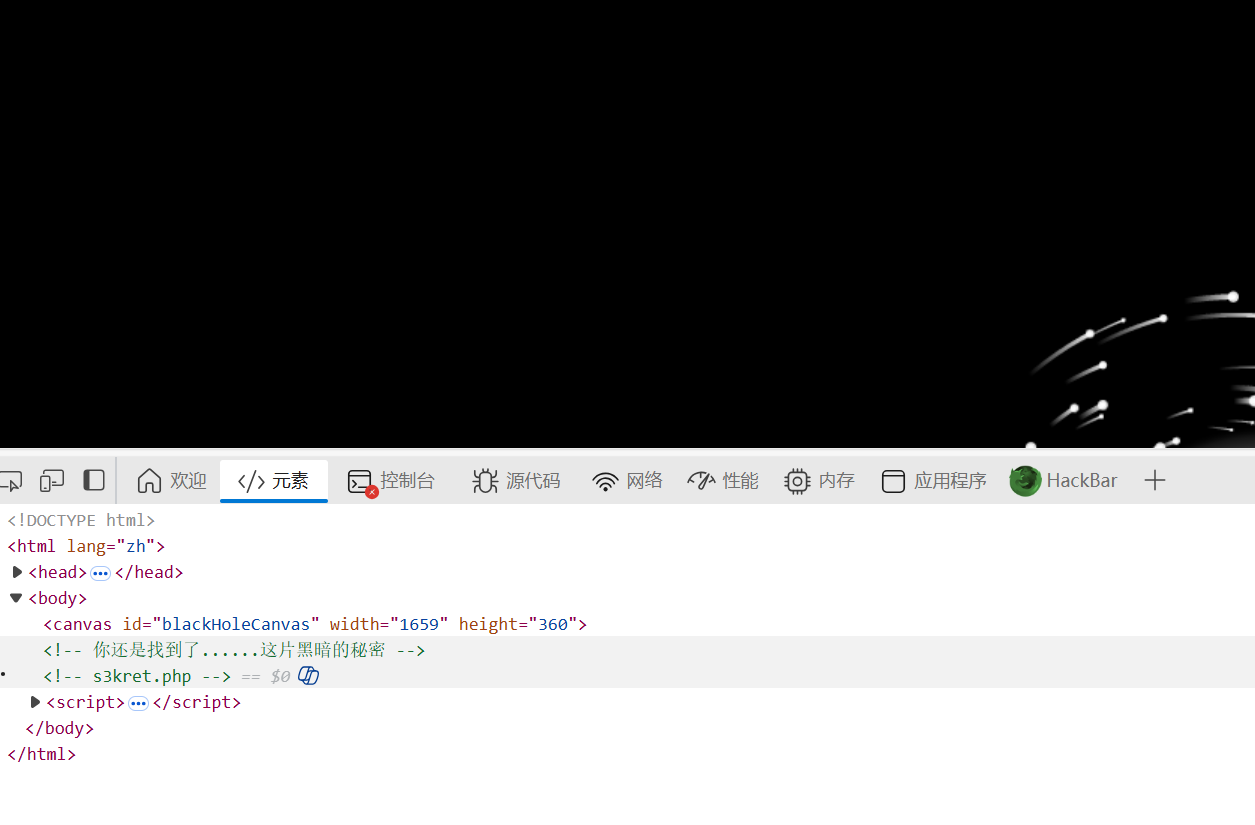Toggle device emulation mode
This screenshot has height=825, width=1255.
52,481
